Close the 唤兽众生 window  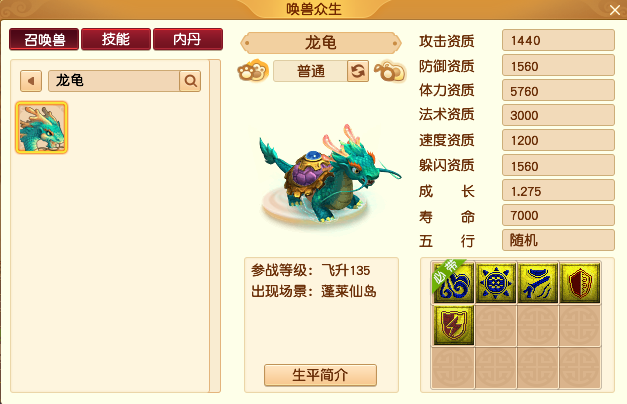pos(615,10)
